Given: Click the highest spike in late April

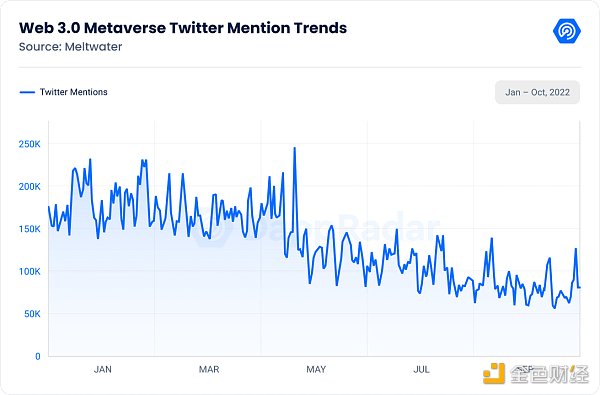Looking at the screenshot, I should click(x=294, y=148).
